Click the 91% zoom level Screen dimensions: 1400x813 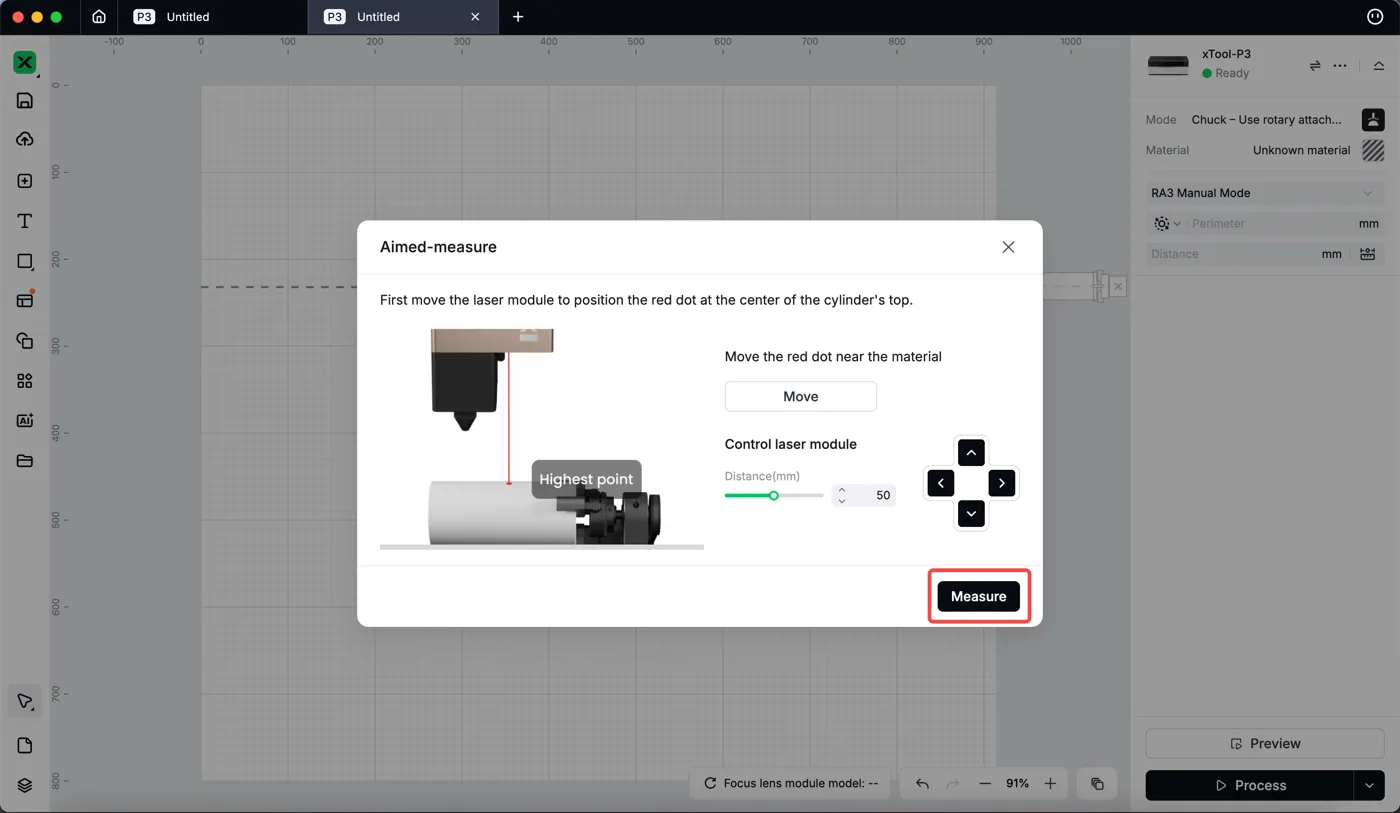pyautogui.click(x=1017, y=784)
